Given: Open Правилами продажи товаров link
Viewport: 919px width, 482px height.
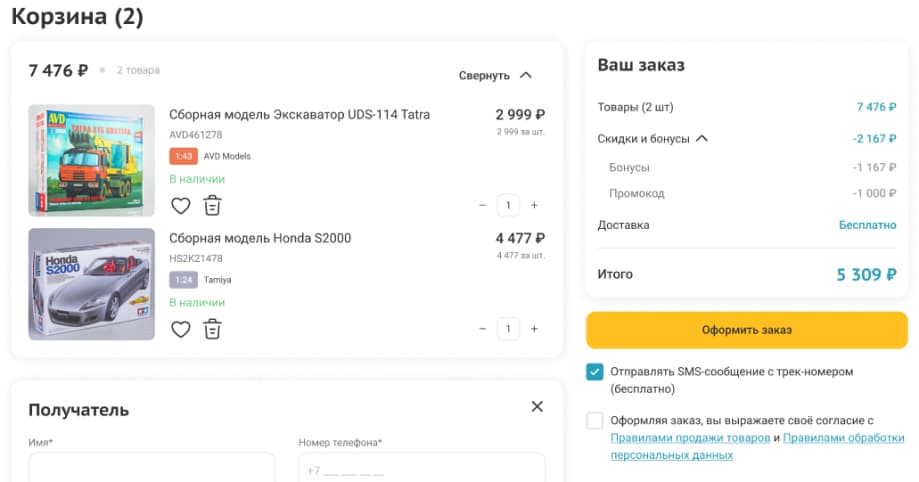Looking at the screenshot, I should pos(689,438).
